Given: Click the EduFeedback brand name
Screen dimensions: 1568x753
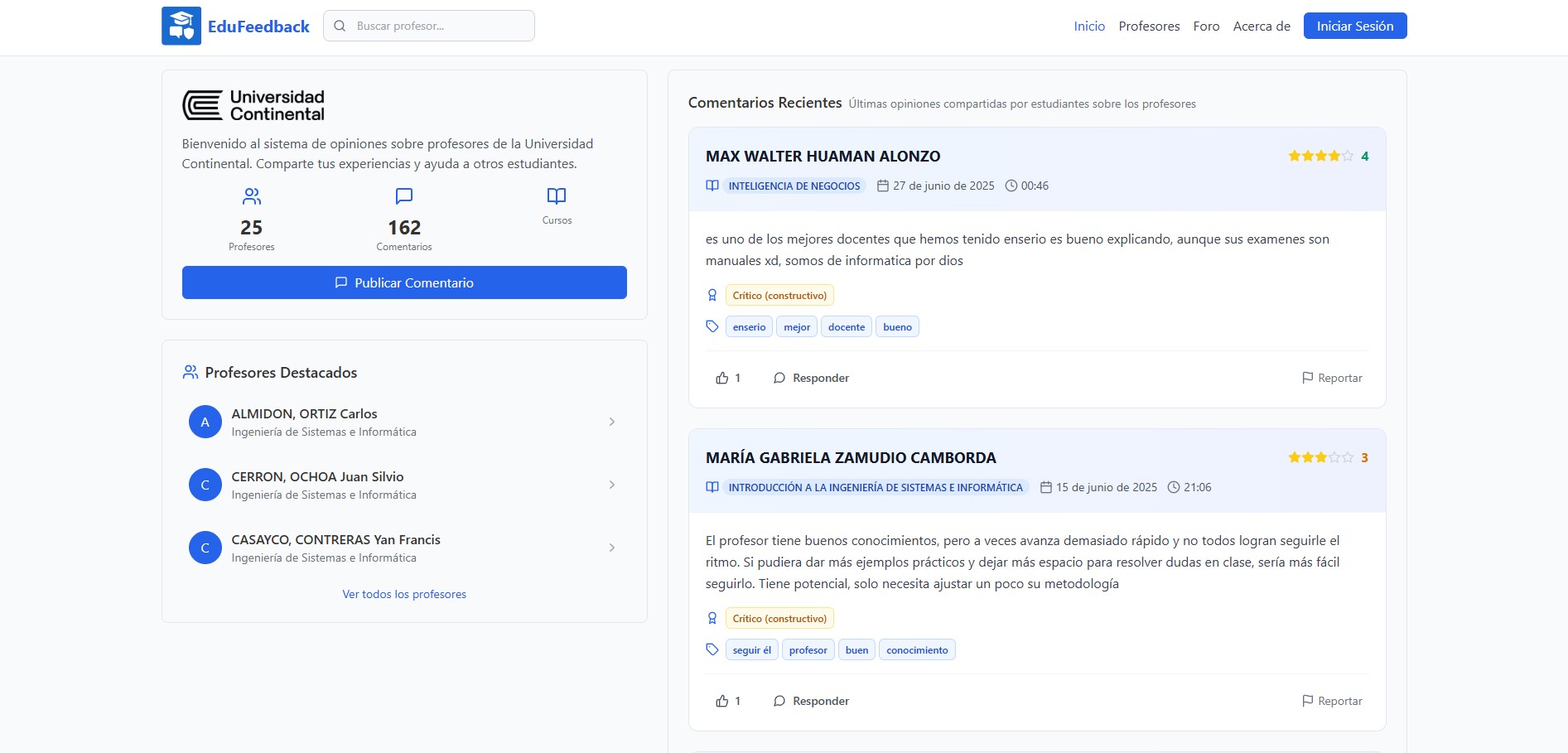Looking at the screenshot, I should coord(258,27).
